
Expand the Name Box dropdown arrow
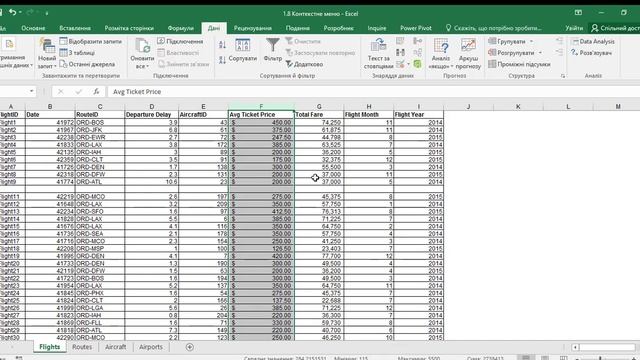[x=32, y=91]
